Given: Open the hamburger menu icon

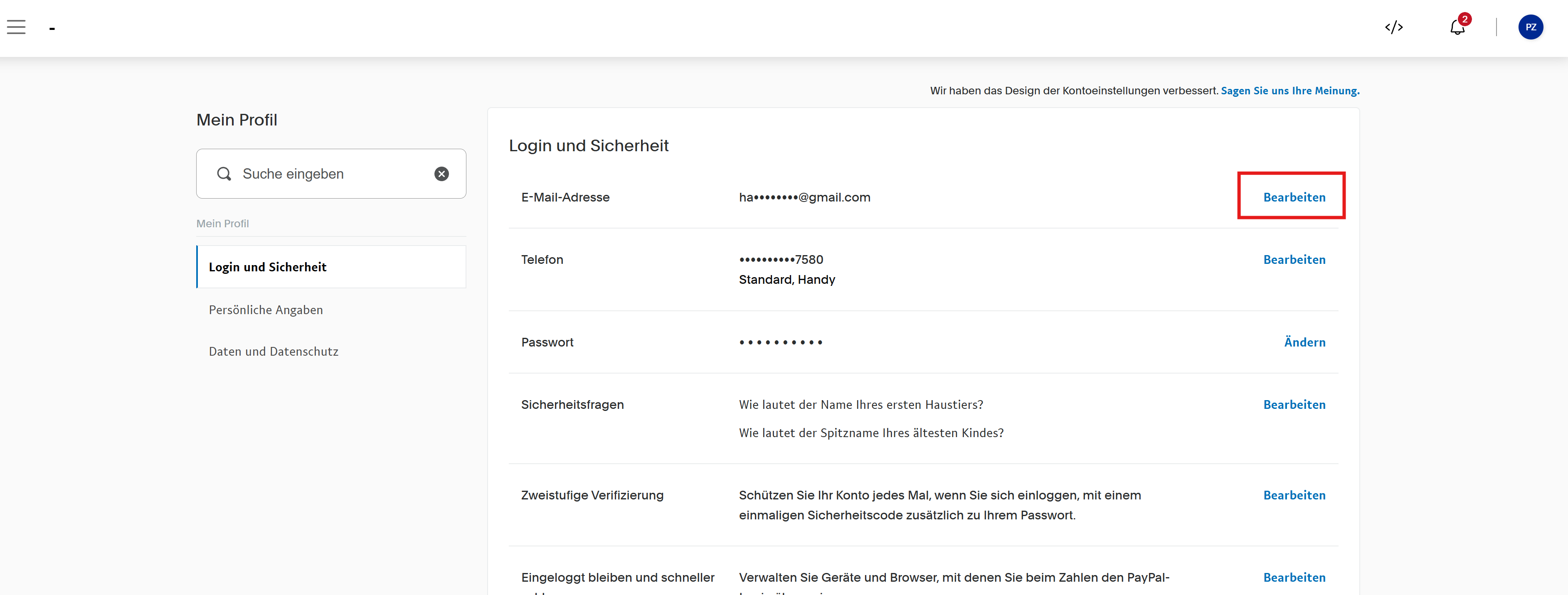Looking at the screenshot, I should tap(17, 27).
